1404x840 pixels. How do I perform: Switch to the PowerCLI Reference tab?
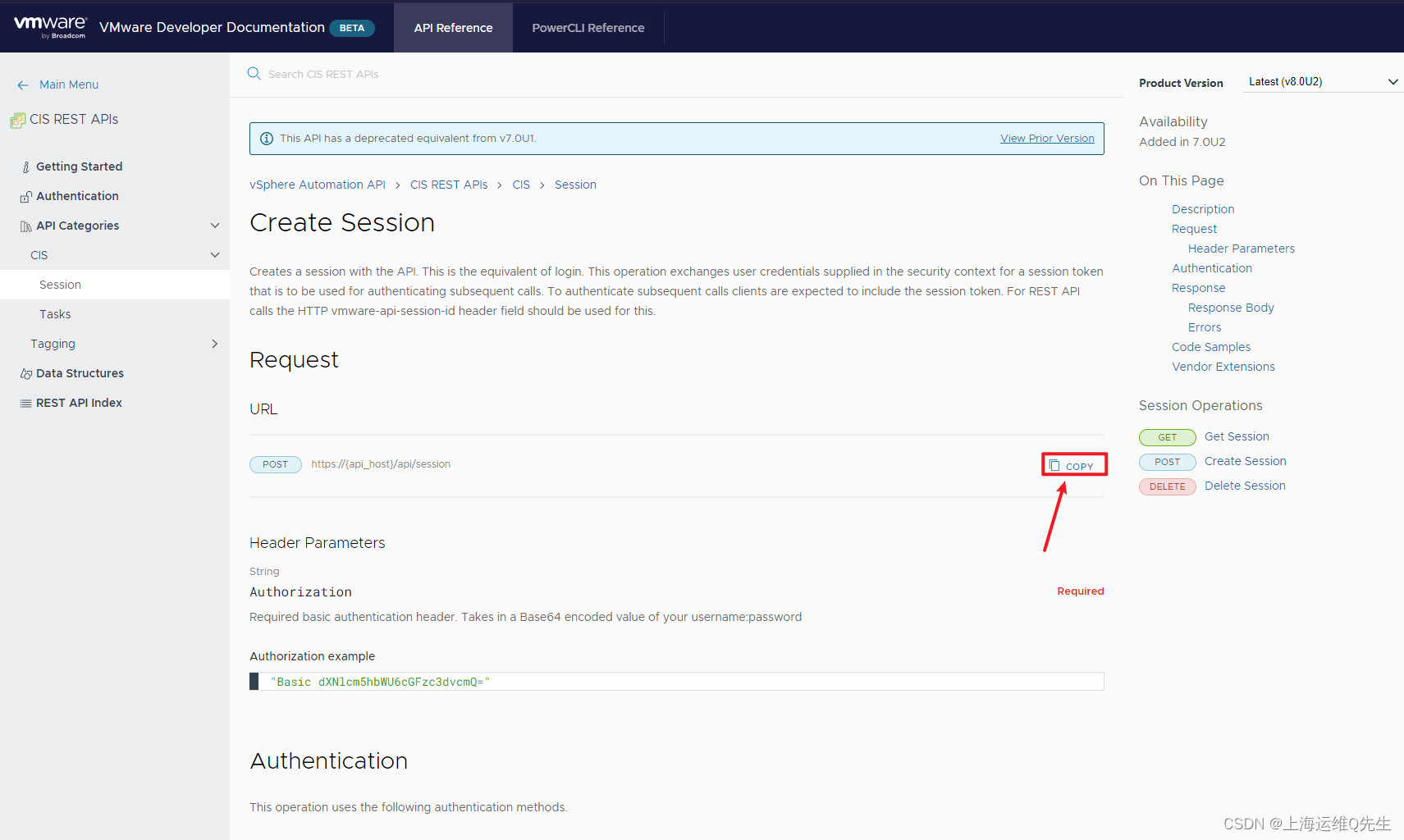588,28
